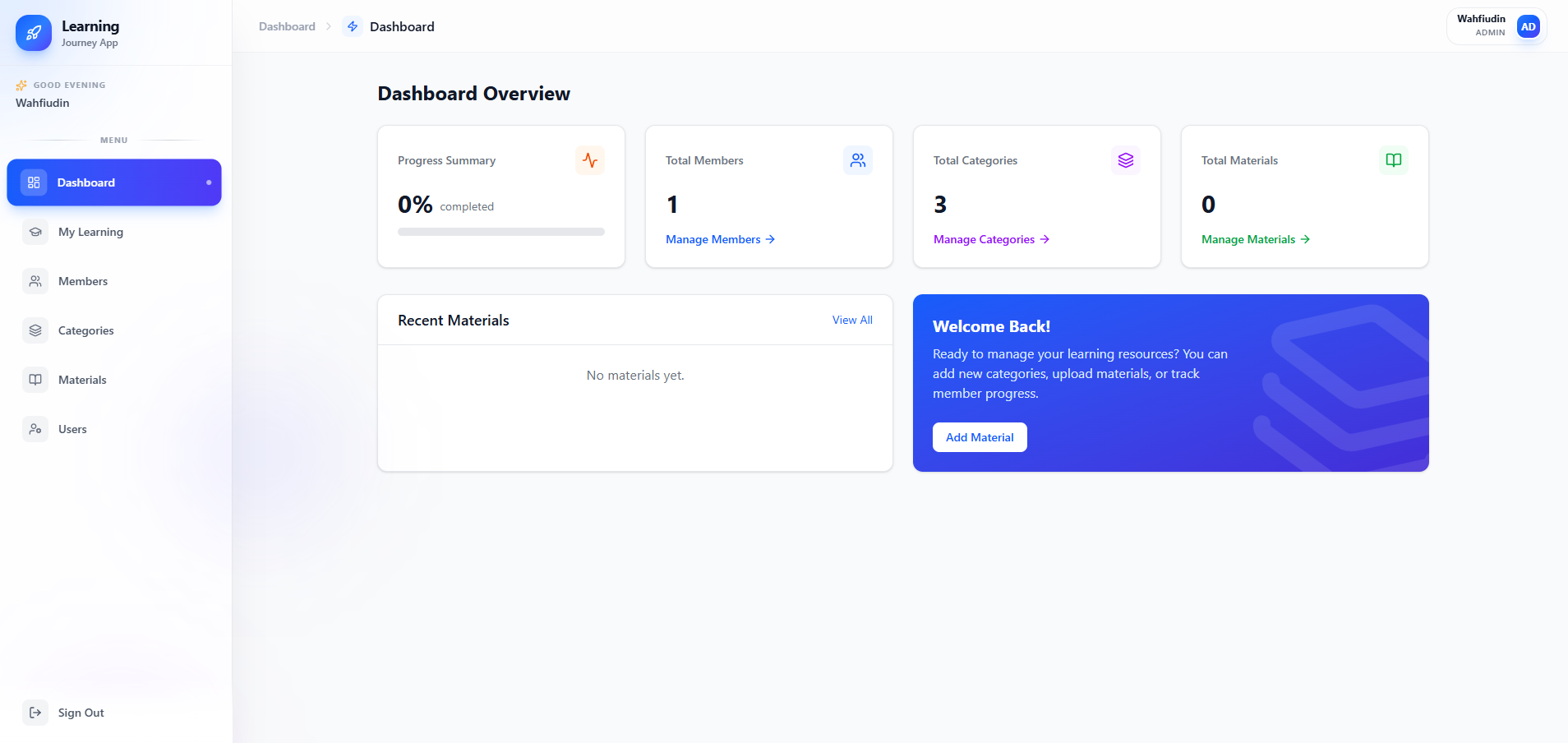Click the progress summary bar

tap(501, 232)
